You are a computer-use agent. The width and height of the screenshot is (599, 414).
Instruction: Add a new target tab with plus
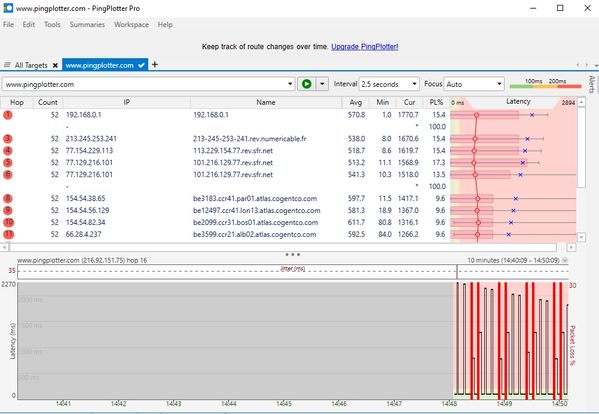click(155, 65)
